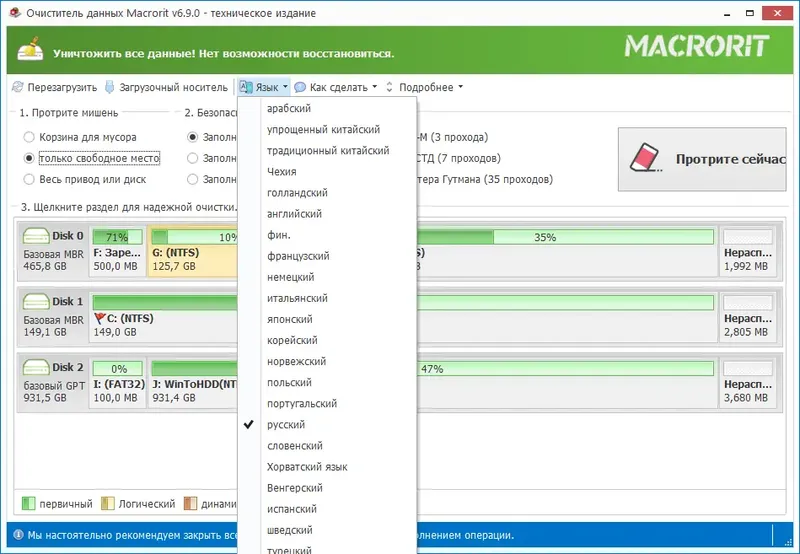Select the G: (NTFS) partition block
Screen dimensions: 800x554
click(193, 252)
